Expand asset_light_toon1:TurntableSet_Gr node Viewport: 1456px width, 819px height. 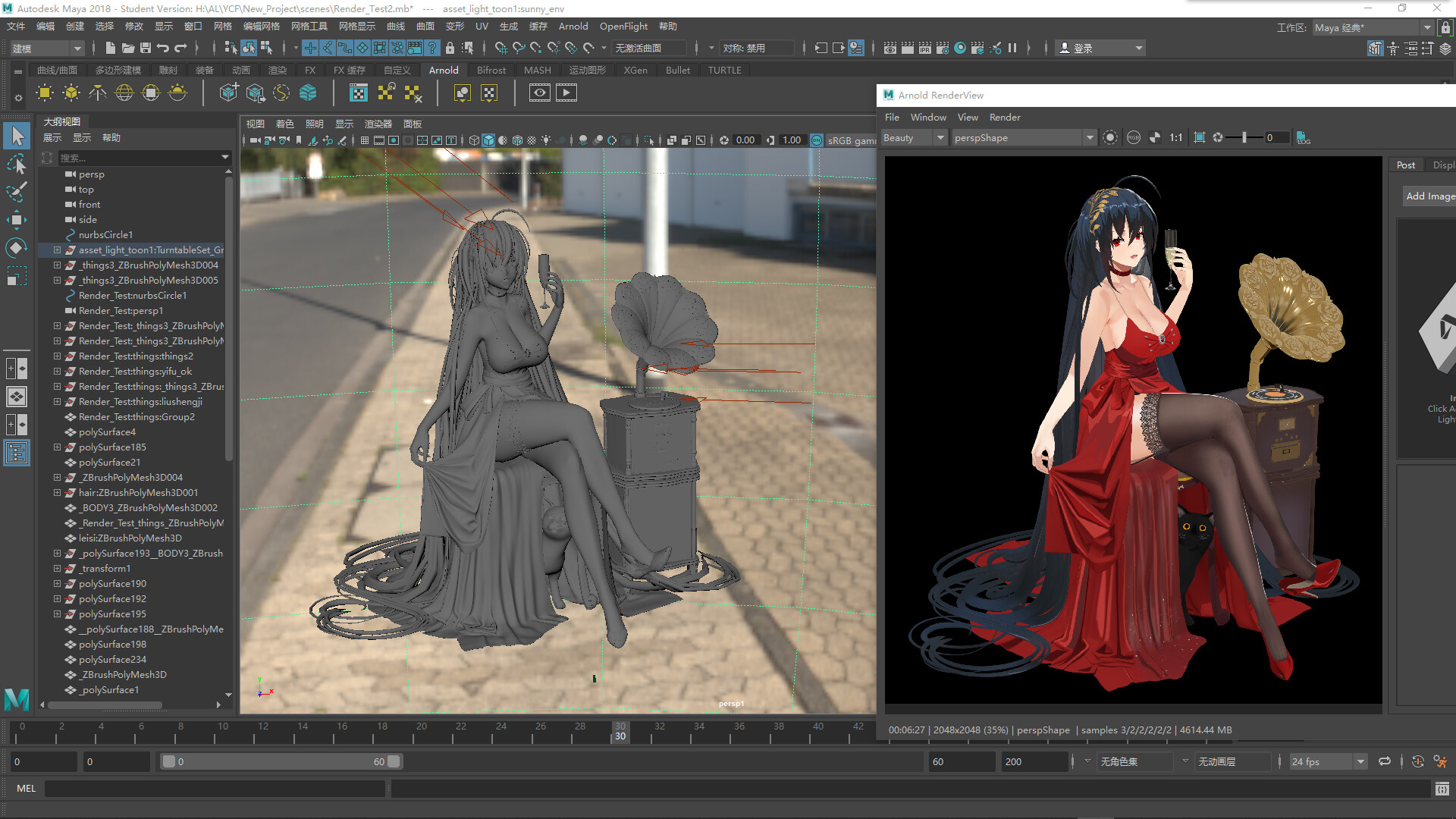pyautogui.click(x=57, y=249)
